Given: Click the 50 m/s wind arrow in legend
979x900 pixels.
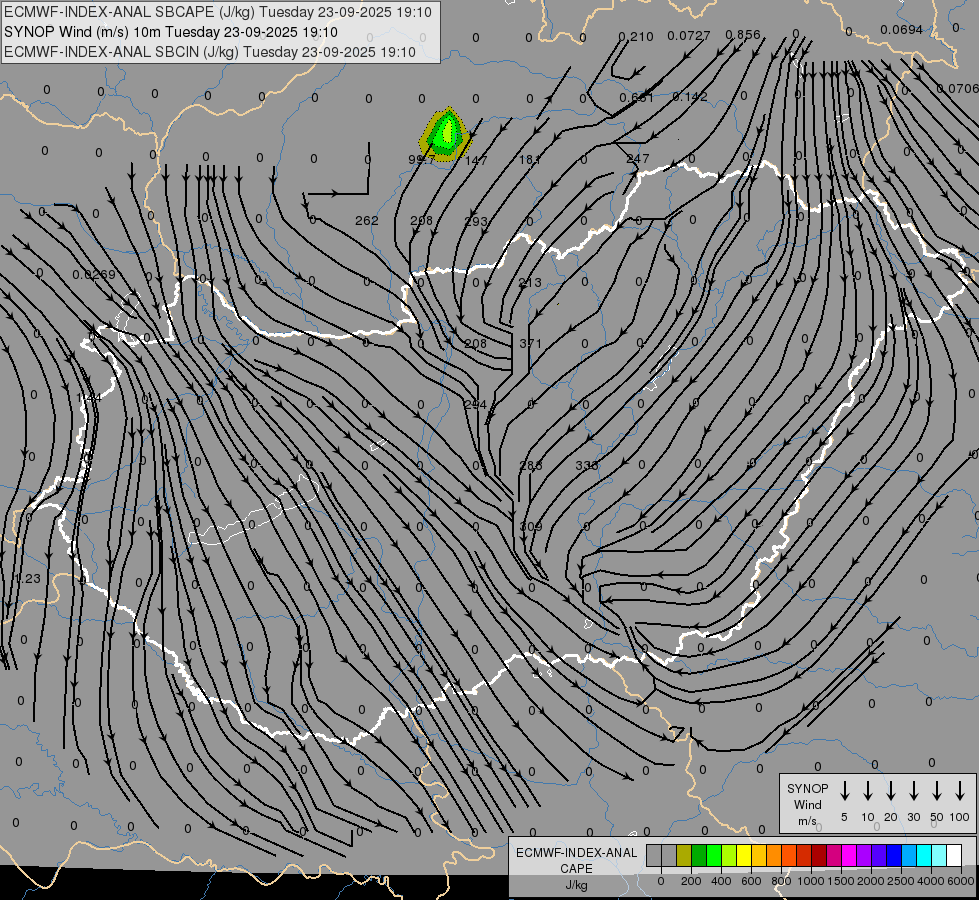Looking at the screenshot, I should pyautogui.click(x=937, y=790).
